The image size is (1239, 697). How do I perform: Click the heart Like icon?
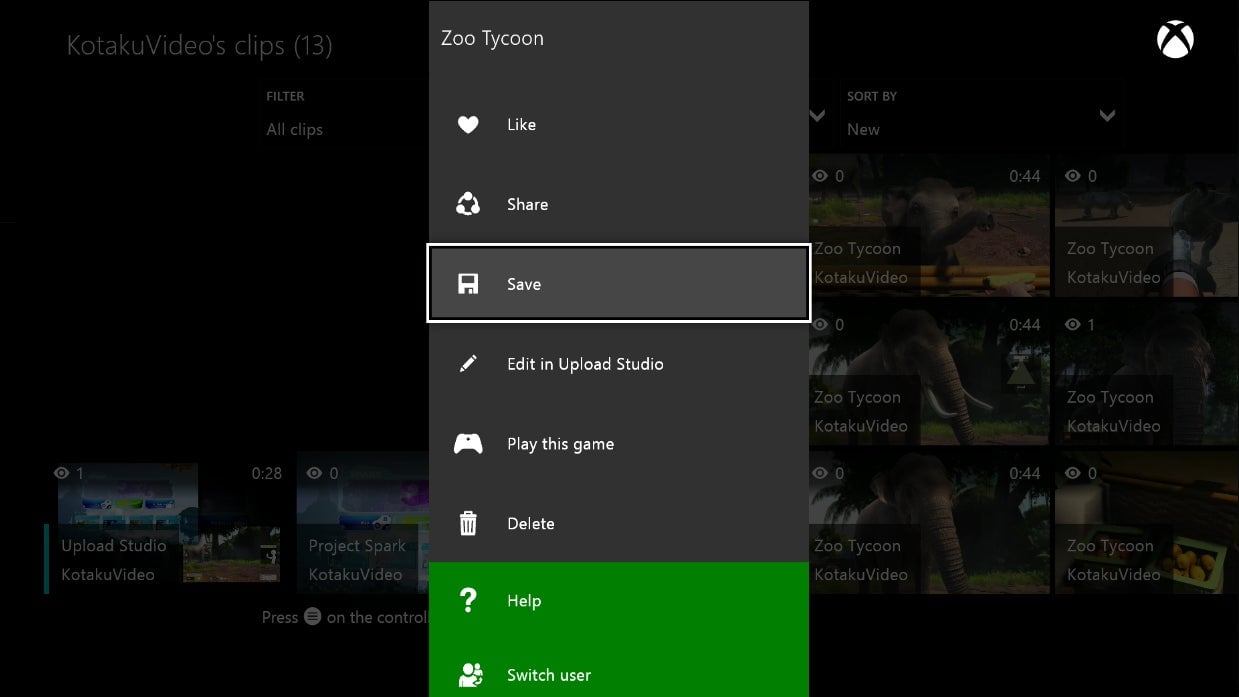468,125
